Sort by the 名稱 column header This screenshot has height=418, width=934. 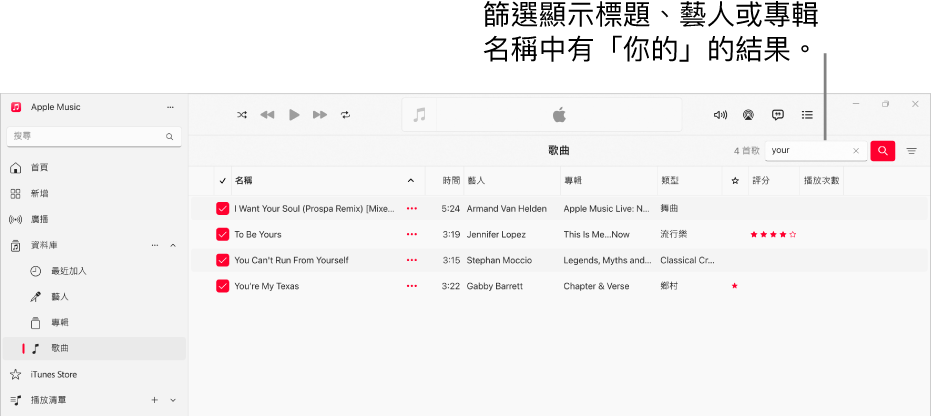pos(243,180)
